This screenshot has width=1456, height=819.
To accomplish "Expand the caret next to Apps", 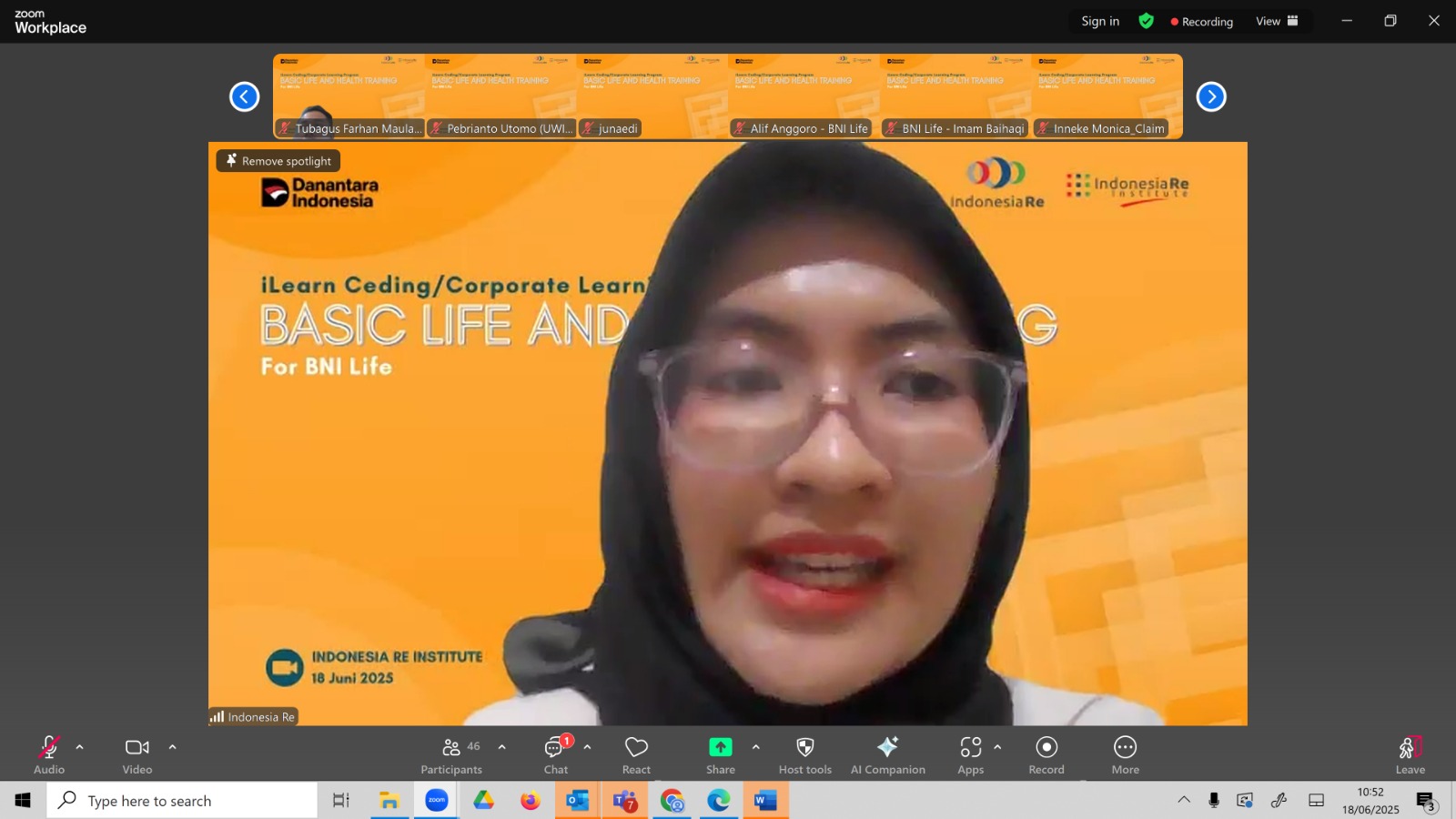I will click(x=997, y=747).
